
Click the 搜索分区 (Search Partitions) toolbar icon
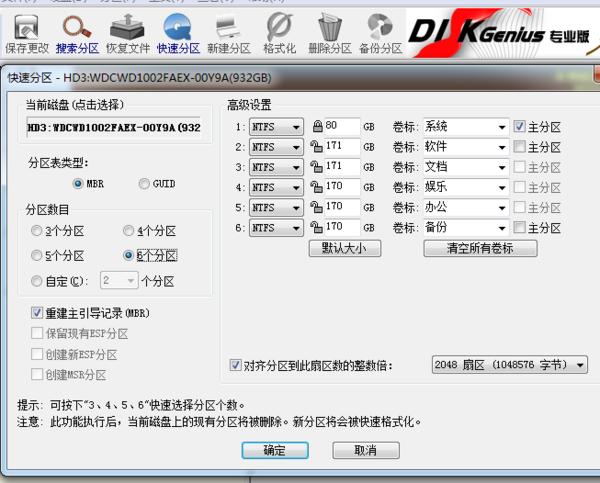pyautogui.click(x=77, y=32)
